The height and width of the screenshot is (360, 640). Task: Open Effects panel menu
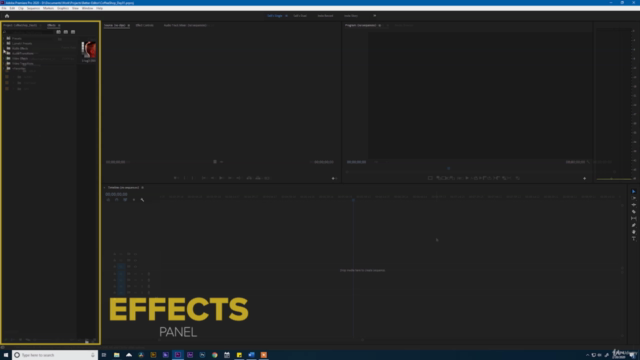click(59, 25)
